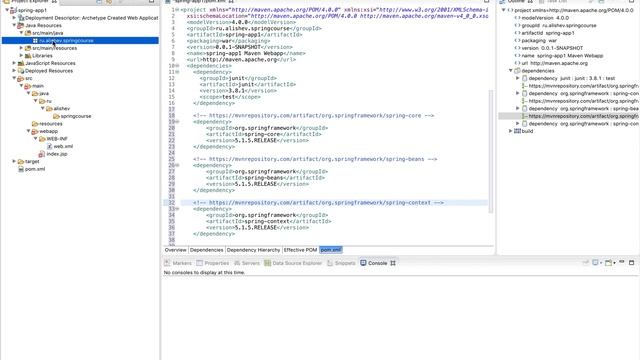
Task: Collapse the webapp folder
Action: tap(29, 131)
